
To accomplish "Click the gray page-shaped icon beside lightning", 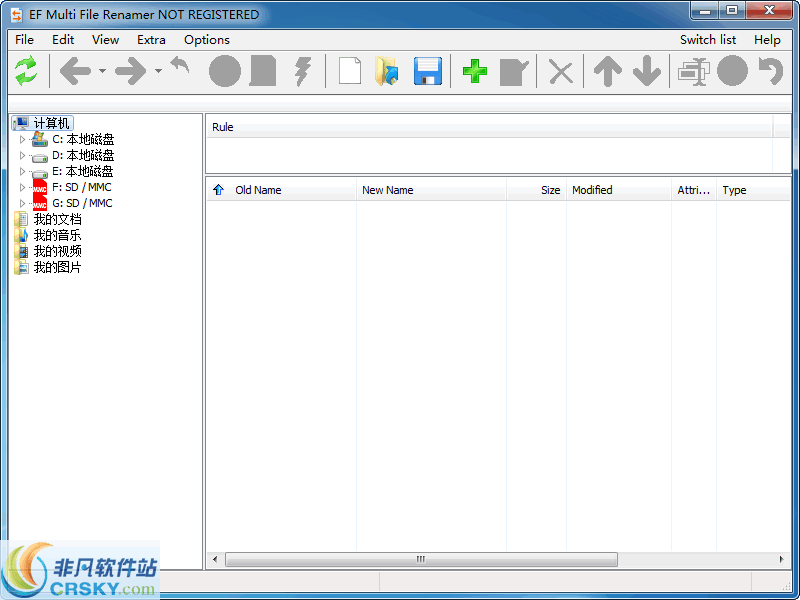I will click(263, 71).
